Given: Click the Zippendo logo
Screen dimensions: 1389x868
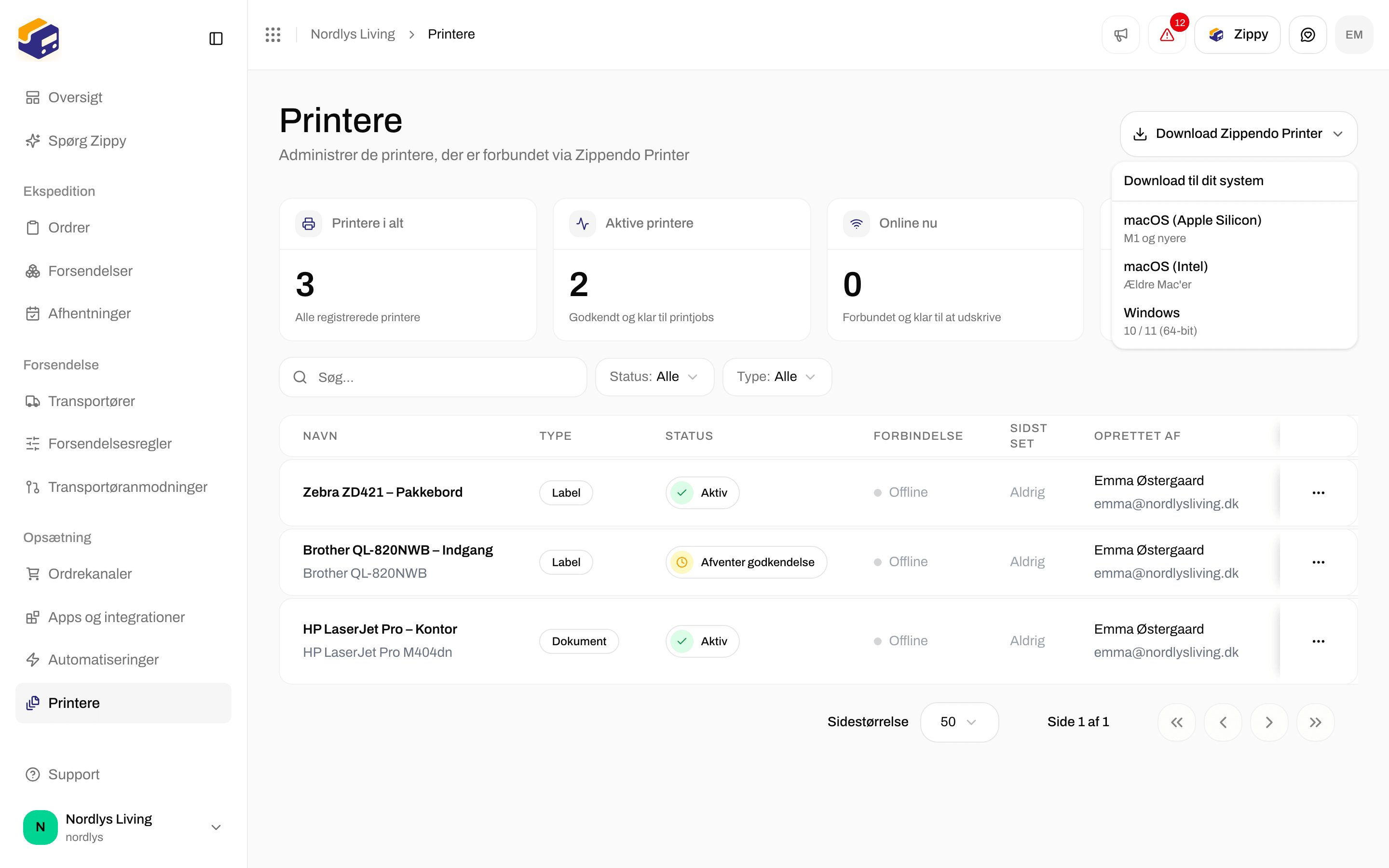Looking at the screenshot, I should 39,39.
